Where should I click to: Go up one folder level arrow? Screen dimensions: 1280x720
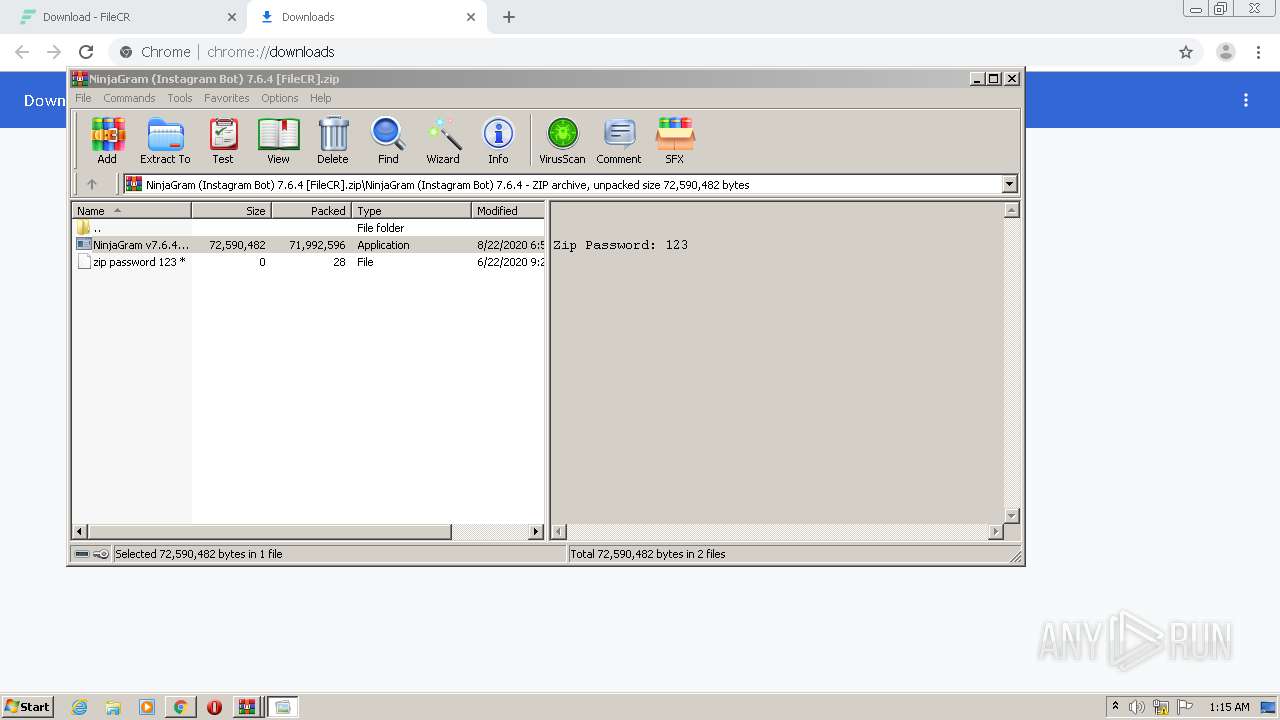pyautogui.click(x=92, y=184)
